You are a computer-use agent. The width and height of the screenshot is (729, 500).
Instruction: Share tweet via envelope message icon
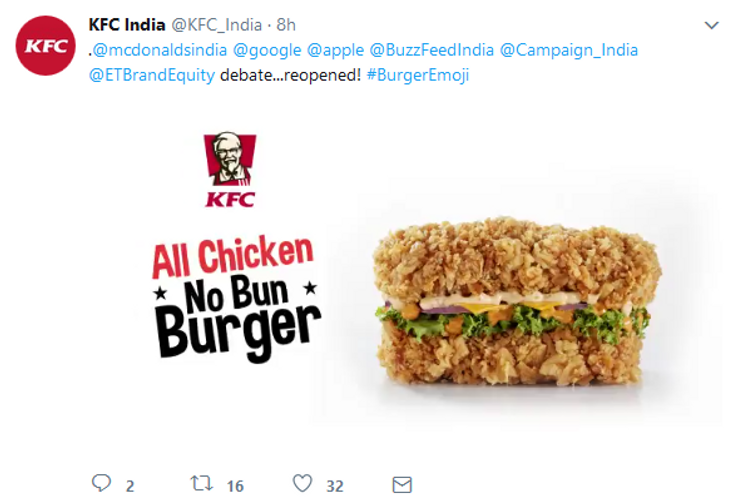point(402,484)
